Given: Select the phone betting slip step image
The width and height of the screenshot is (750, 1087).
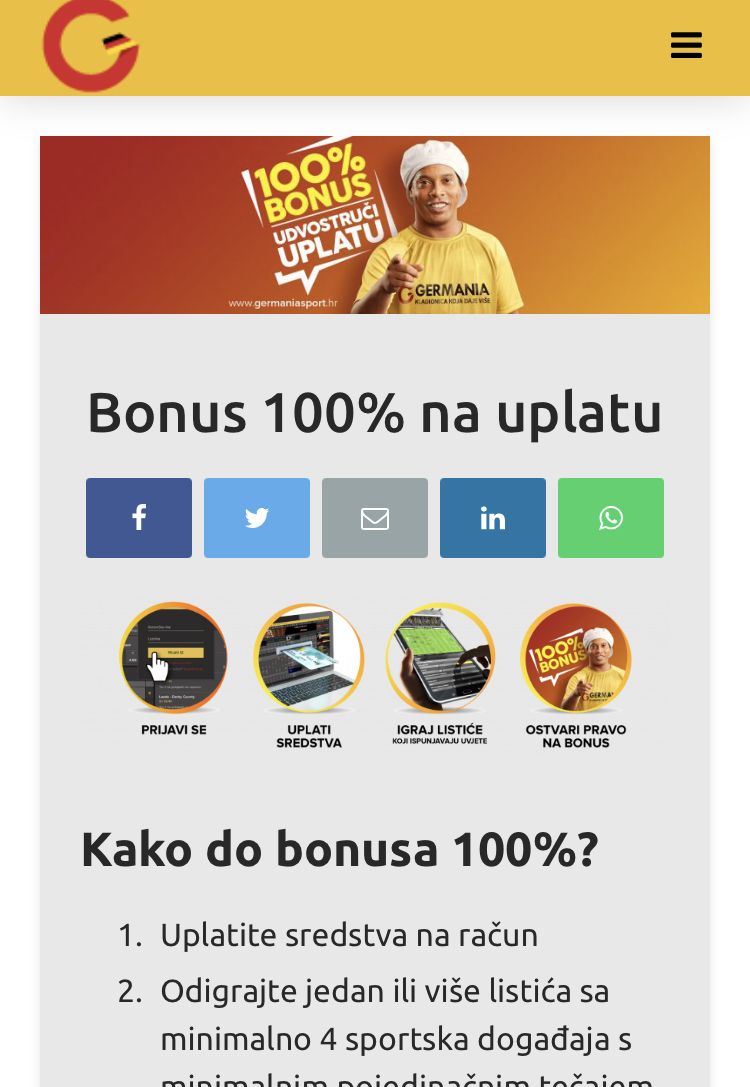Looking at the screenshot, I should [440, 657].
